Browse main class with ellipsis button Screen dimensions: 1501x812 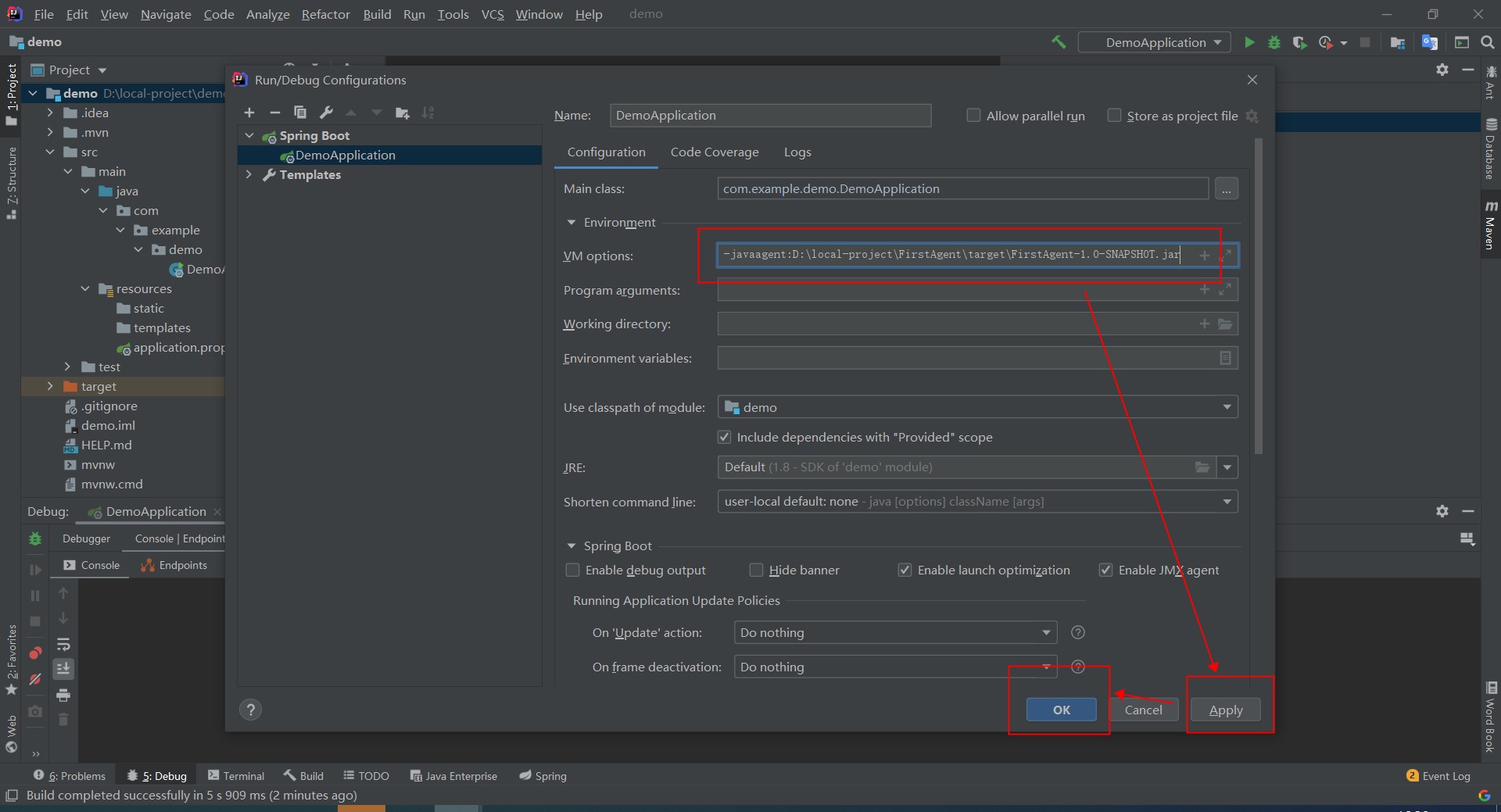(1226, 188)
